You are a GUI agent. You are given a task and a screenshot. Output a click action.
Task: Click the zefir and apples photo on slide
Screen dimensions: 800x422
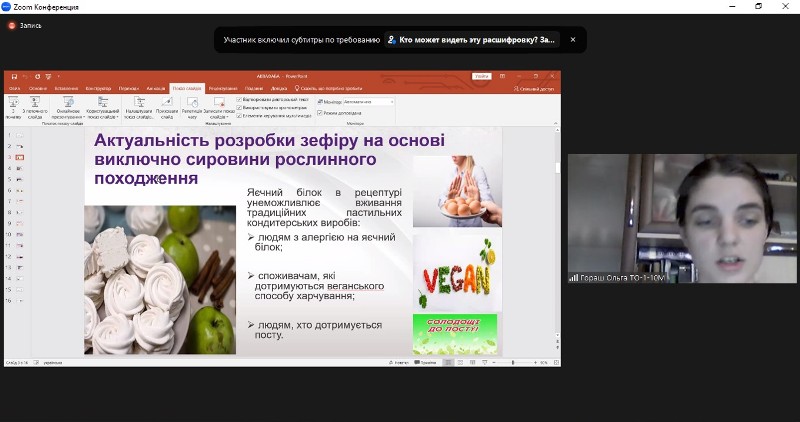point(160,280)
